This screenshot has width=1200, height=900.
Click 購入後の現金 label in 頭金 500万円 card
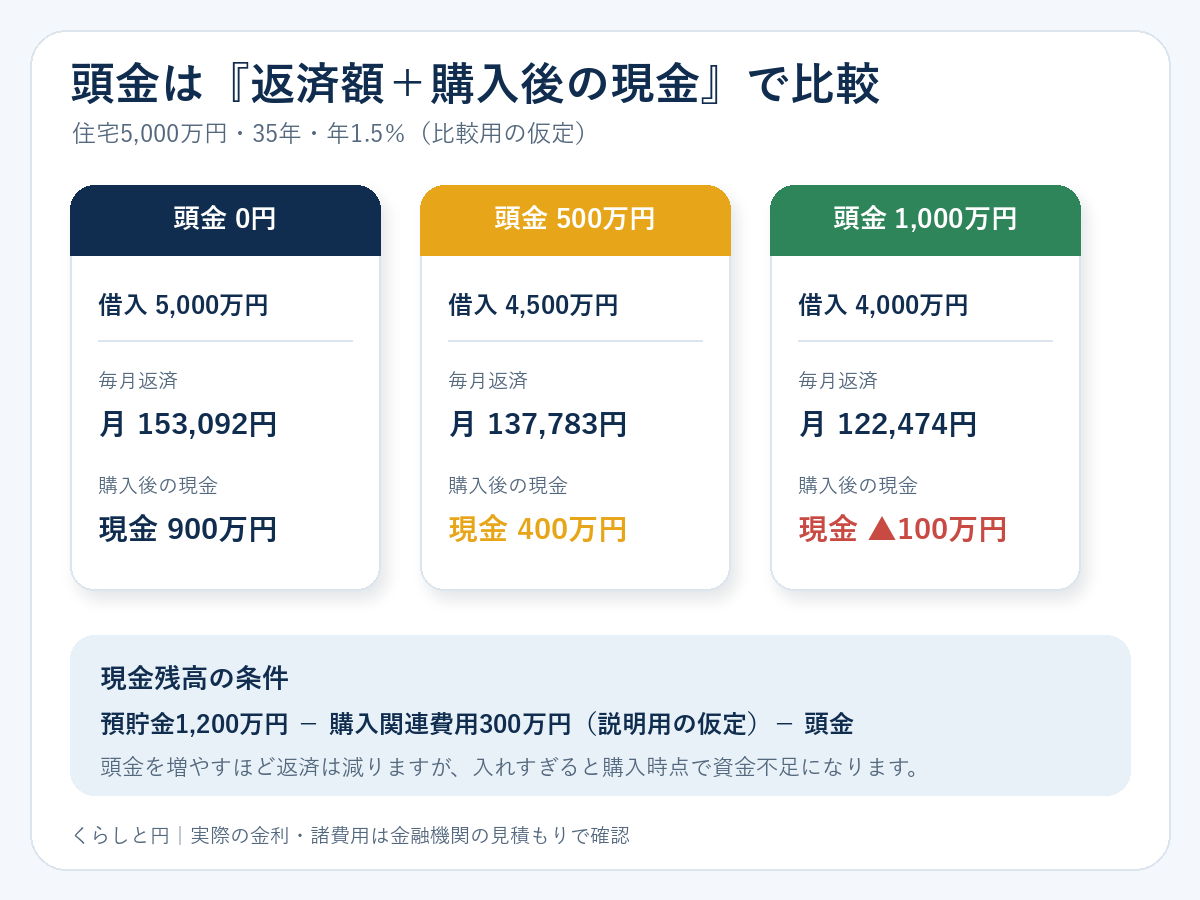(x=508, y=486)
